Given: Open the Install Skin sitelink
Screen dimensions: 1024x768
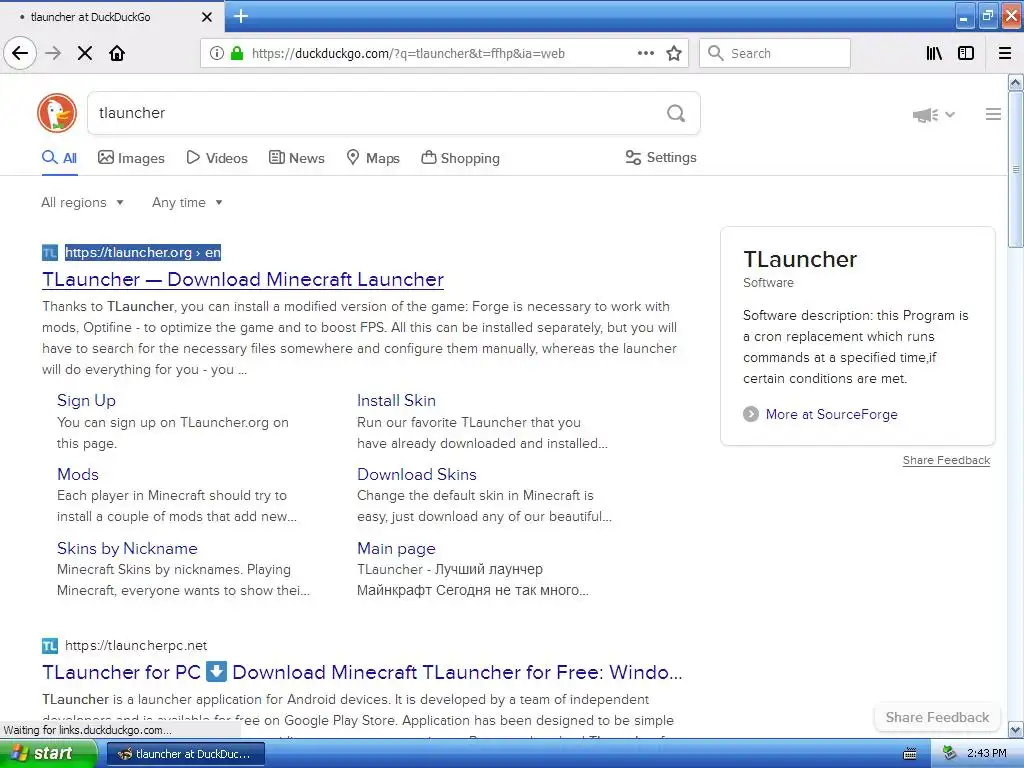Looking at the screenshot, I should (x=396, y=400).
